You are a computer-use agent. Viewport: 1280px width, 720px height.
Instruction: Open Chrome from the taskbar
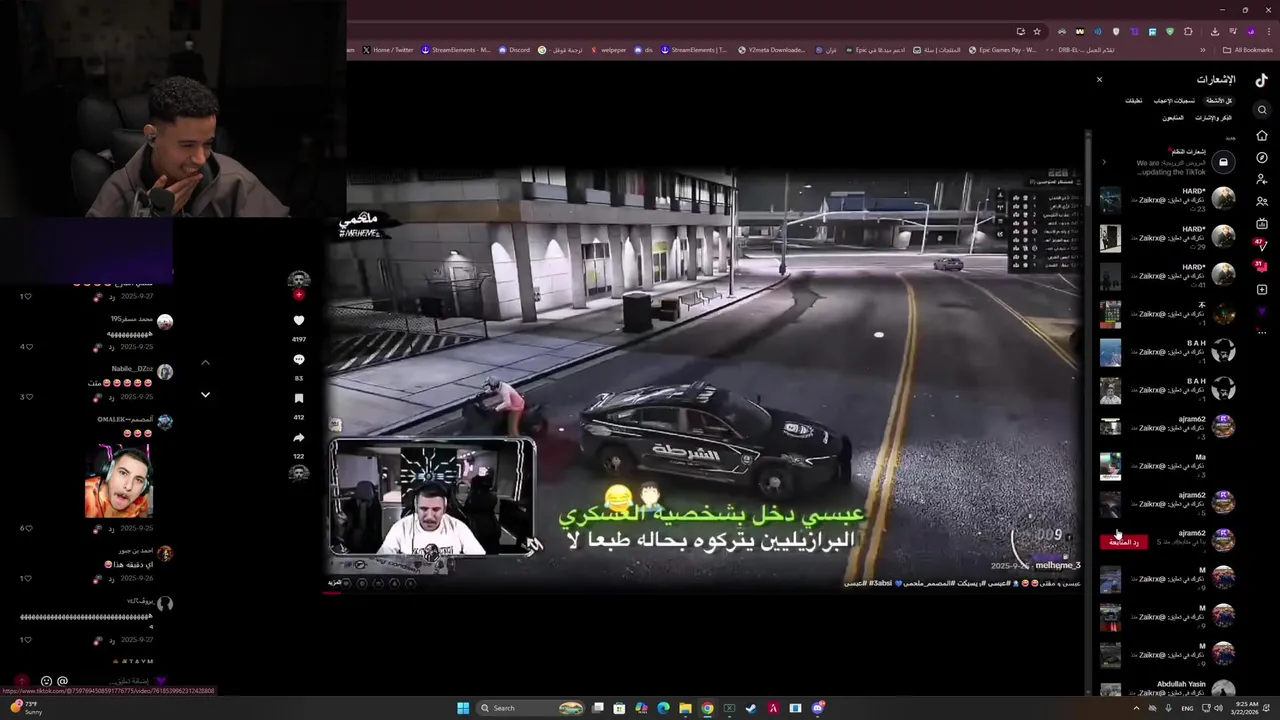[x=707, y=708]
